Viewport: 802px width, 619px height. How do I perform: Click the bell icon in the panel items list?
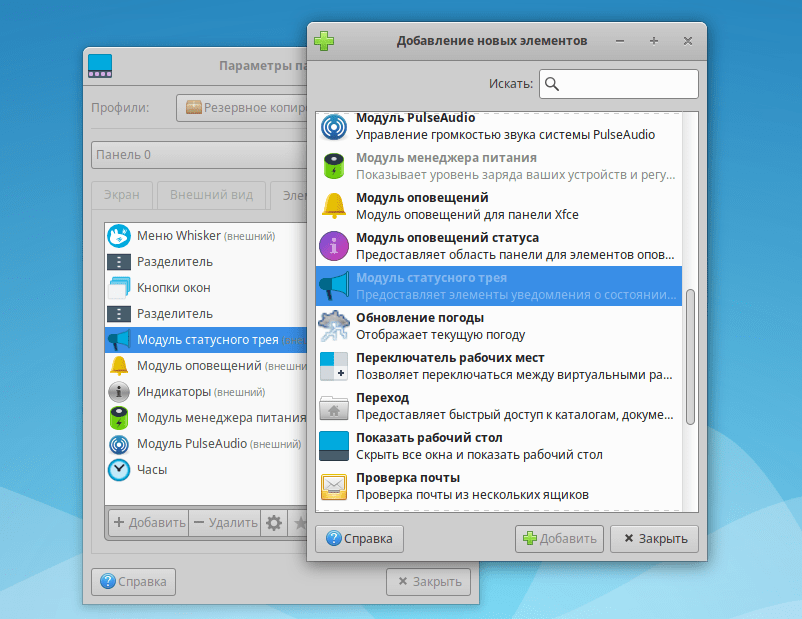click(x=119, y=366)
